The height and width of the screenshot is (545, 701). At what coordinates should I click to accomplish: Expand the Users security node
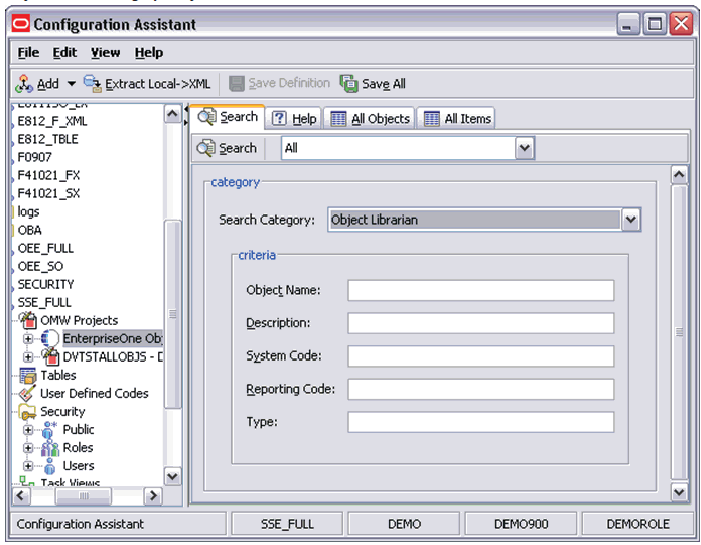28,466
